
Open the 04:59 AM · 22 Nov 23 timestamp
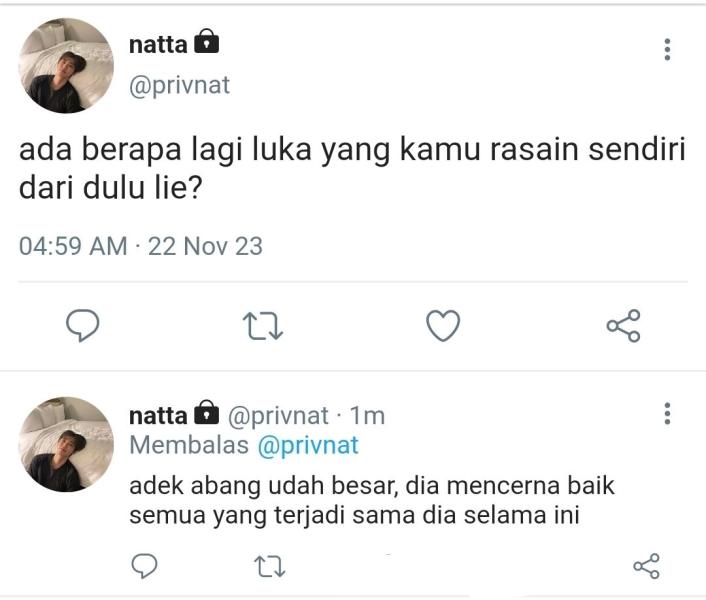(141, 246)
